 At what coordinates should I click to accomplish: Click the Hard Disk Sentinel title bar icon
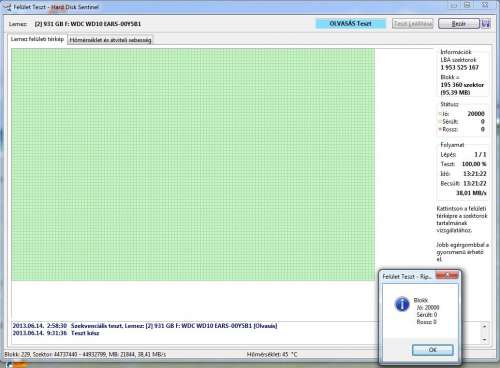(x=7, y=7)
